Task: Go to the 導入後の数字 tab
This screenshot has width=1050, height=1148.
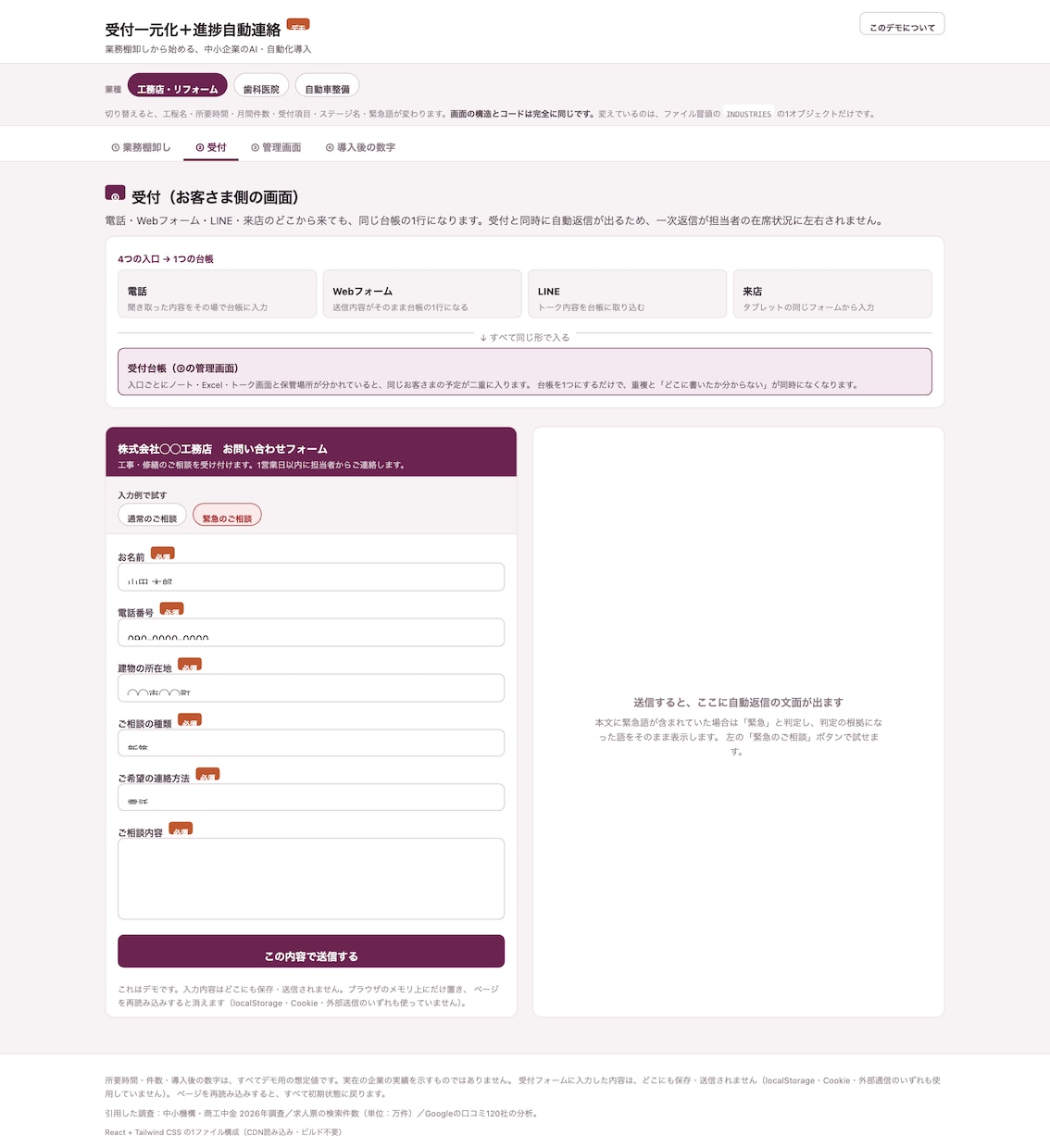Action: 360,147
